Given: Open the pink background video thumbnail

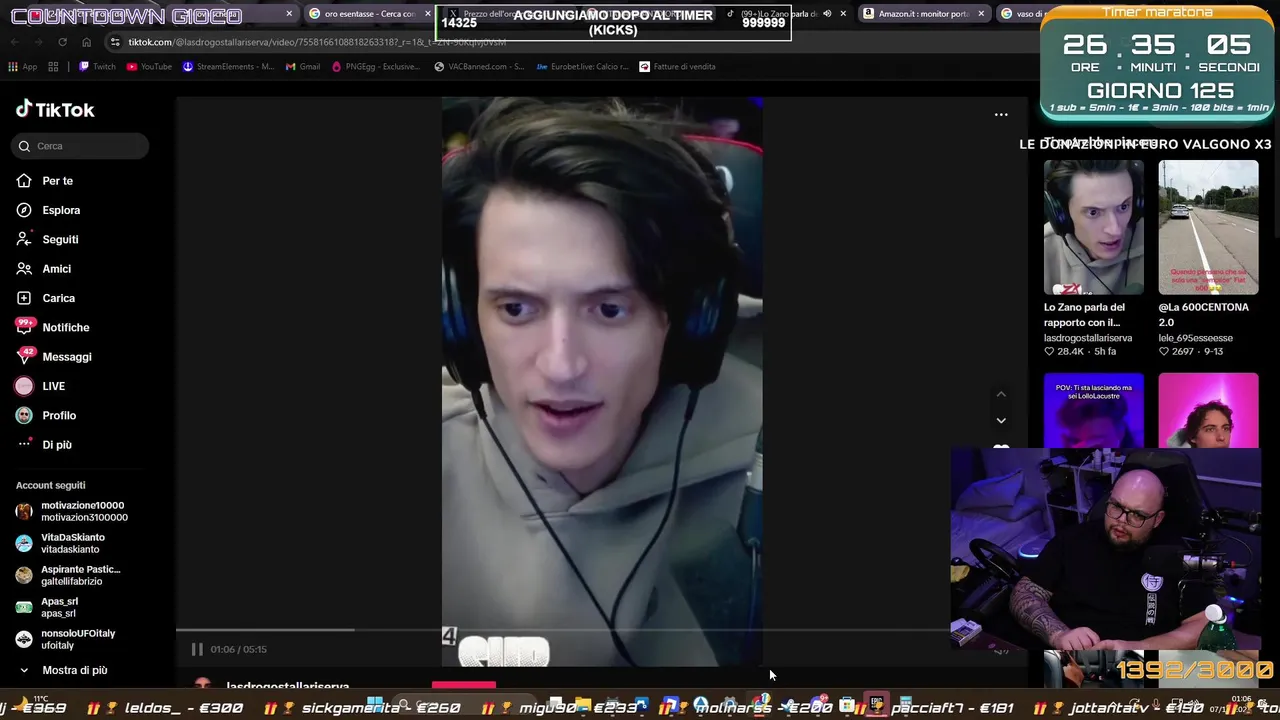Looking at the screenshot, I should [x=1208, y=410].
